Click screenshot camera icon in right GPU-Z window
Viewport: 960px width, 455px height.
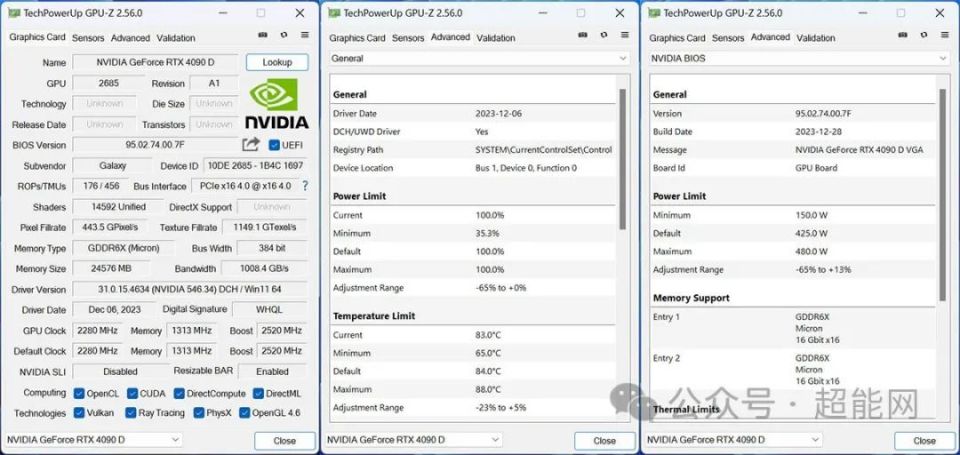pyautogui.click(x=903, y=36)
